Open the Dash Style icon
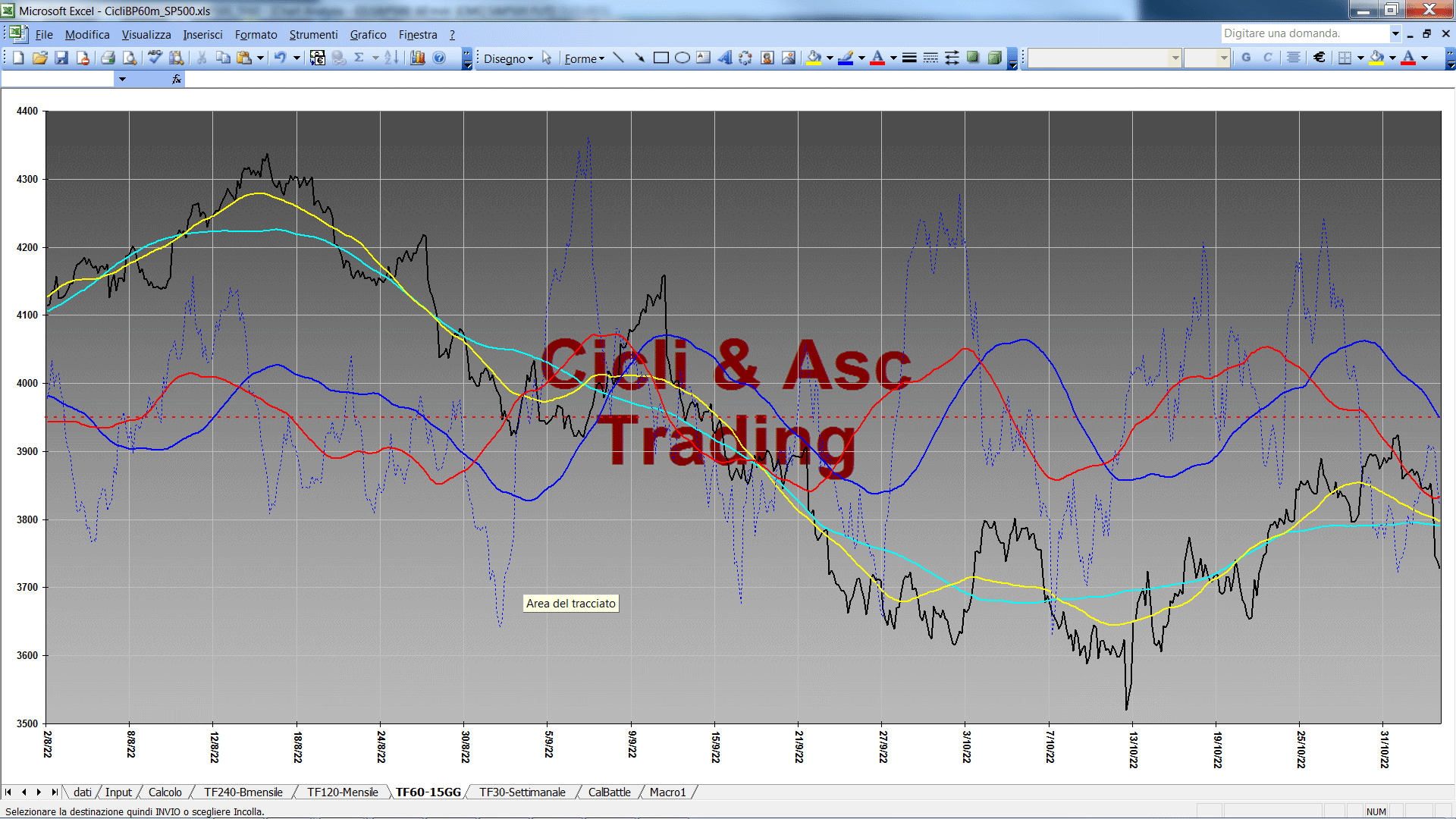This screenshot has width=1456, height=819. point(930,58)
